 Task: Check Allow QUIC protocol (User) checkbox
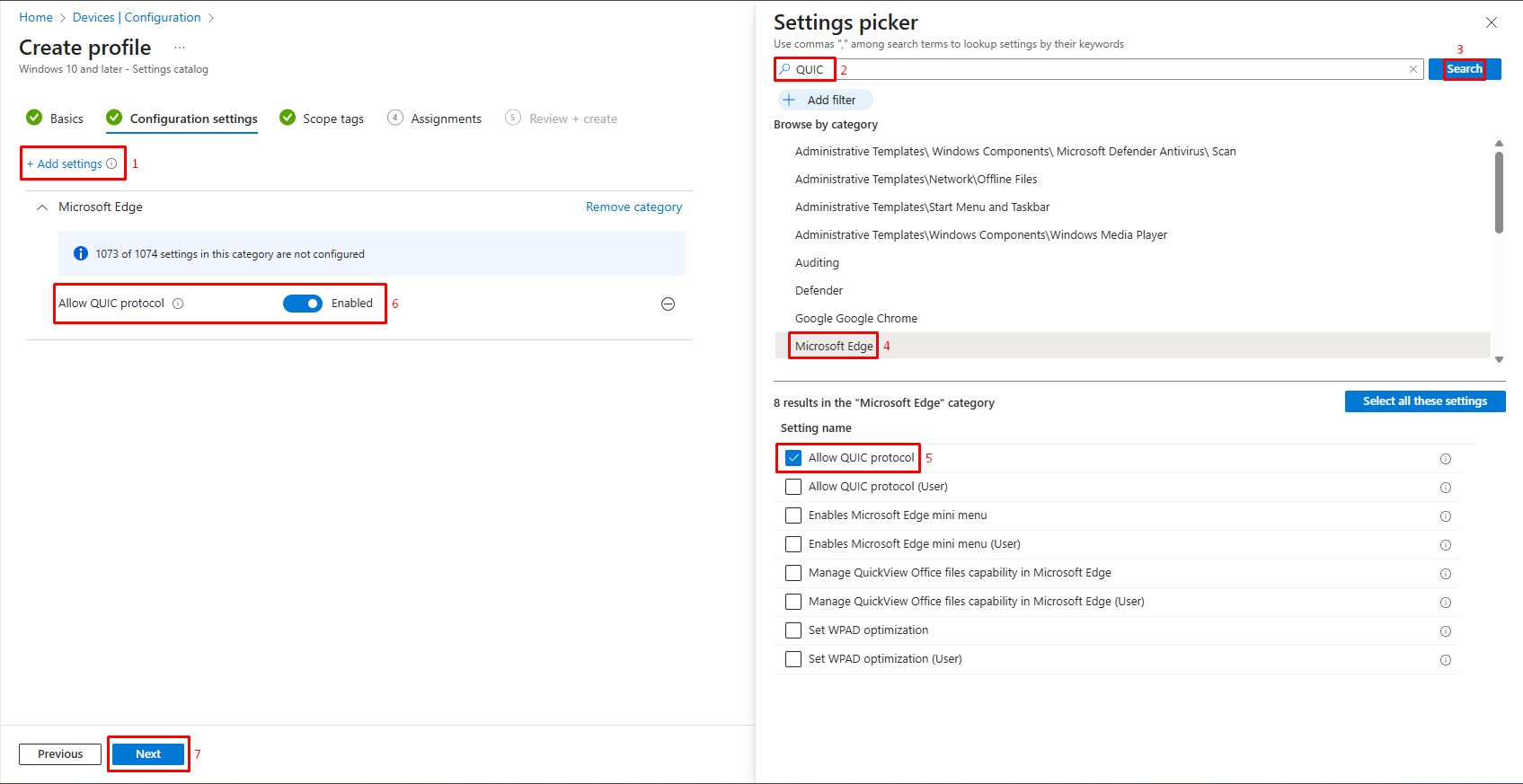[793, 487]
